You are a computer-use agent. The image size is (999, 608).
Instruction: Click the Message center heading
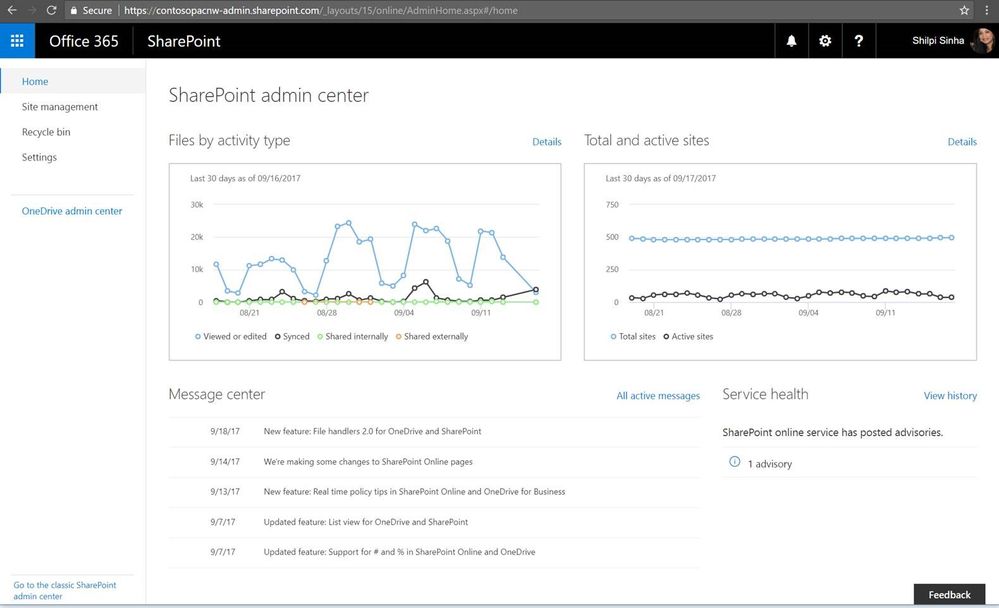pos(217,394)
